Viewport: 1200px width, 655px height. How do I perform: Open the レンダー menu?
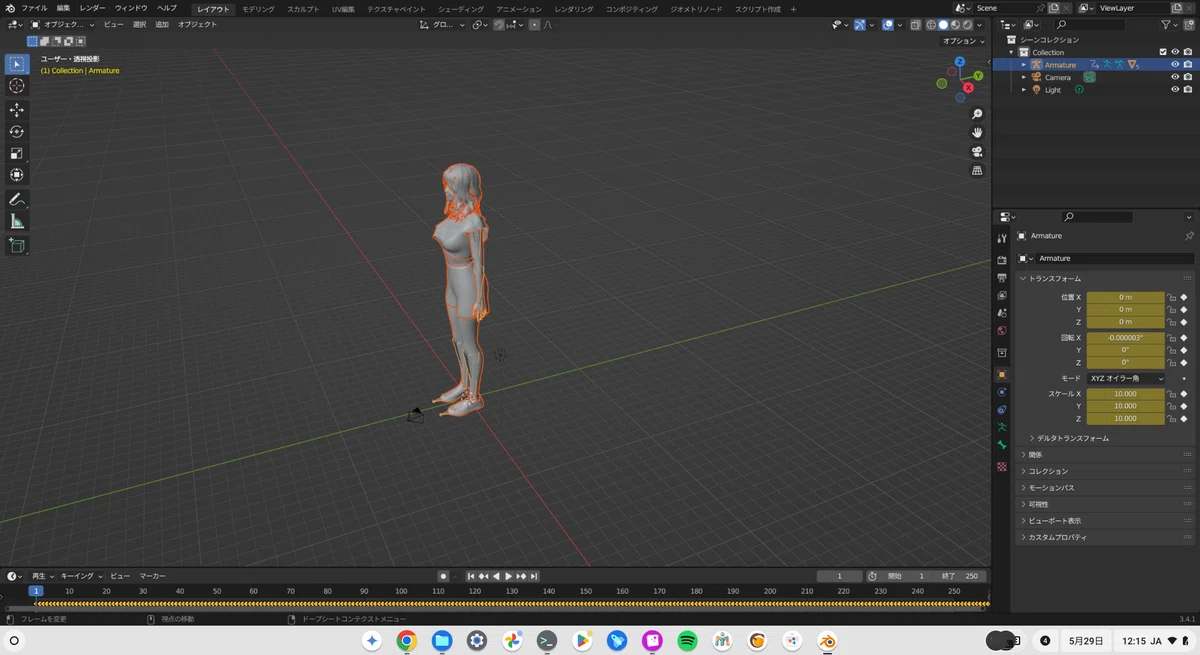click(x=92, y=8)
